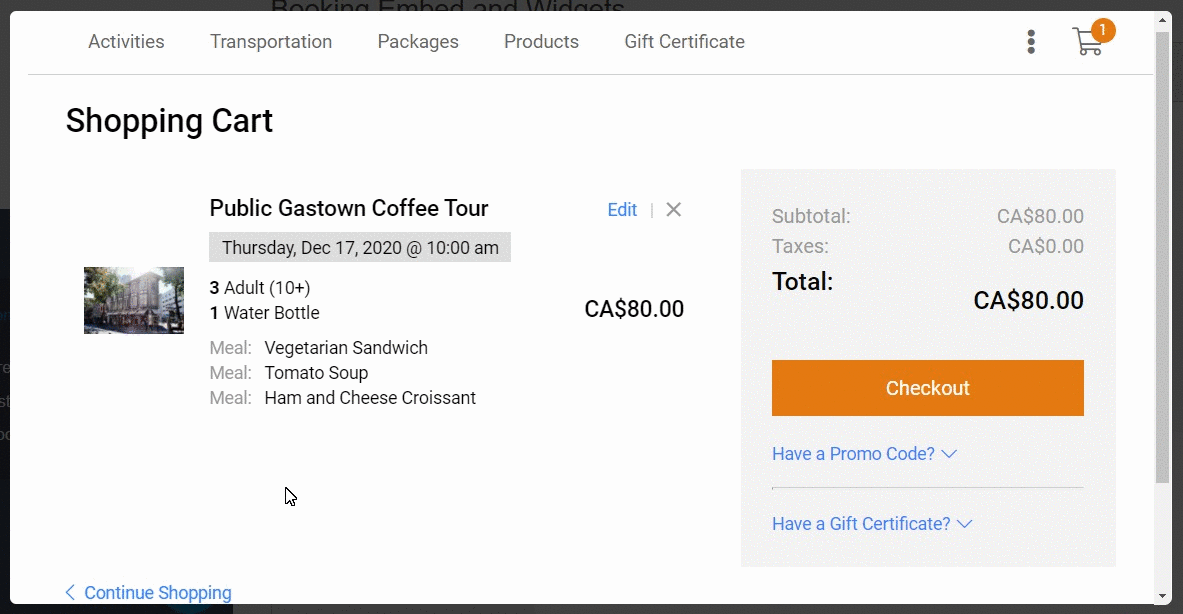
Task: Expand the Have a Promo Code section
Action: [853, 453]
